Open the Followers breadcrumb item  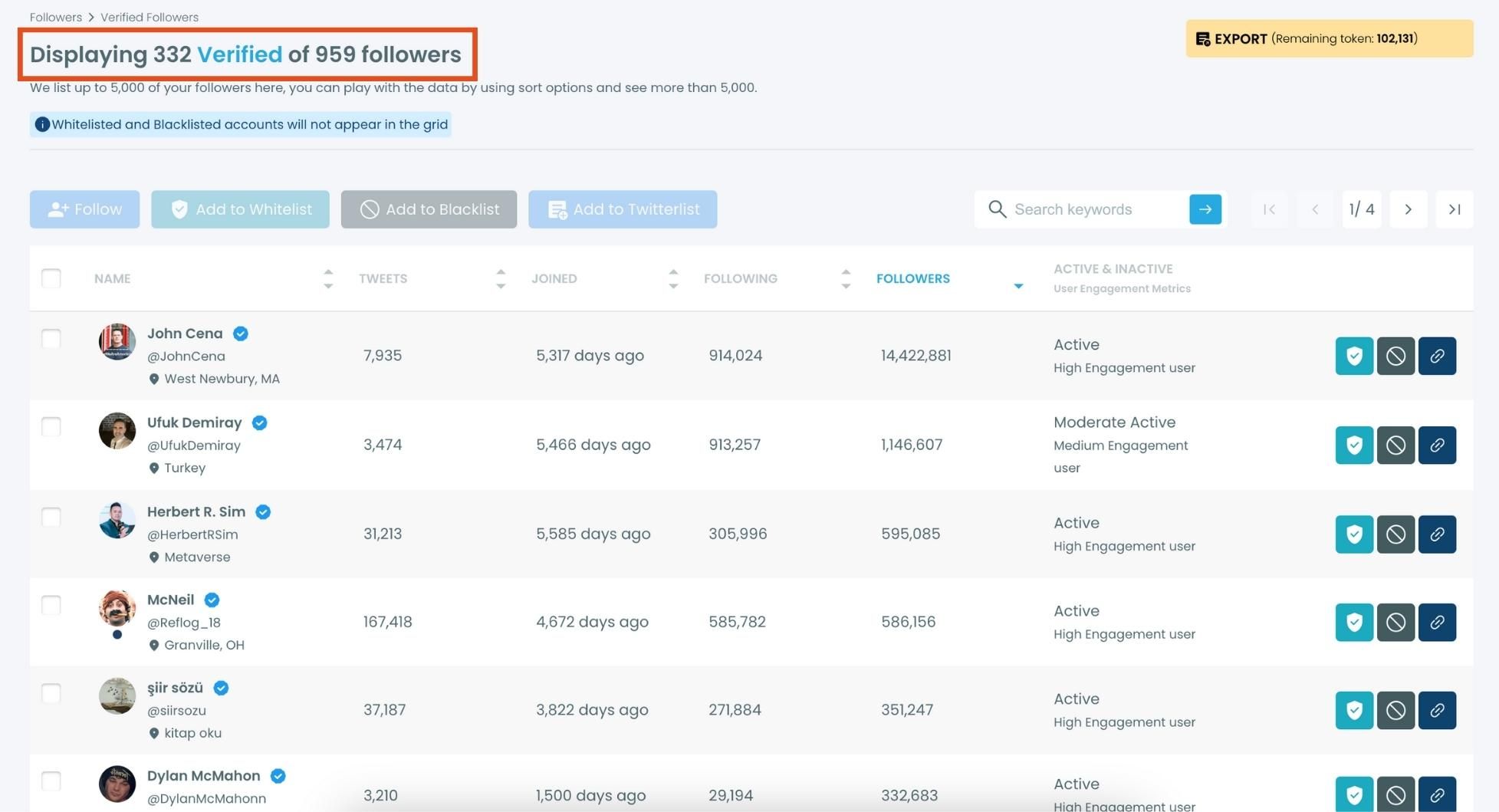click(x=55, y=17)
